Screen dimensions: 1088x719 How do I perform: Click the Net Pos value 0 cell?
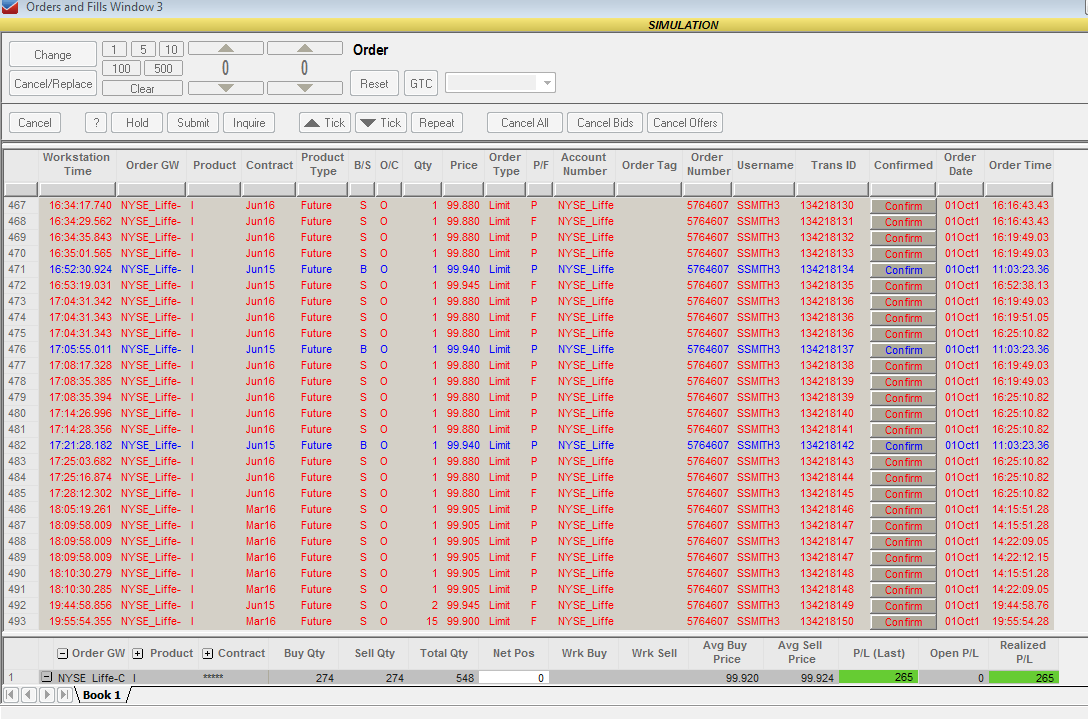coord(513,677)
